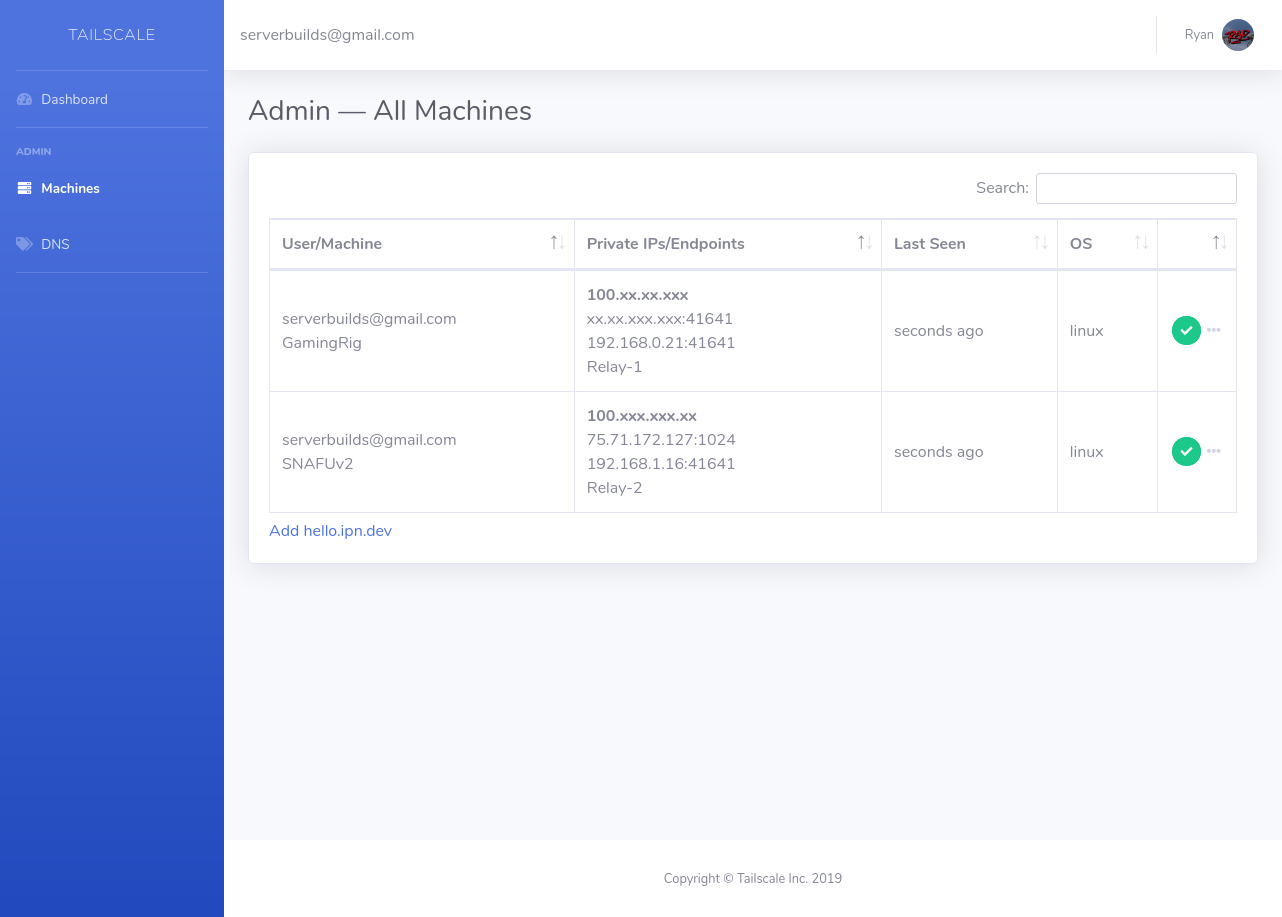Click the green checkmark for SNAFUv2

pyautogui.click(x=1186, y=451)
